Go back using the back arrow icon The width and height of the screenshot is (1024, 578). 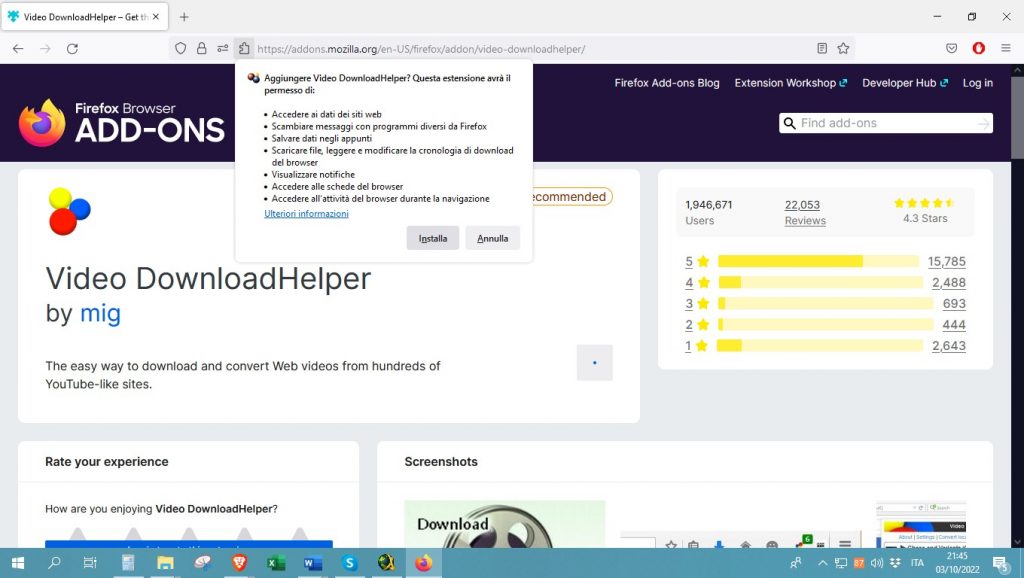18,48
